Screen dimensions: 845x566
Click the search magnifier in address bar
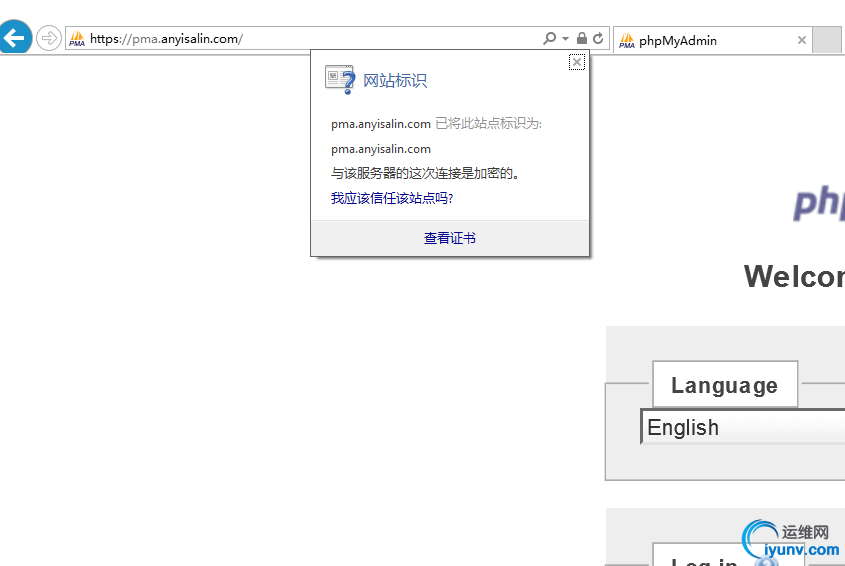(549, 38)
